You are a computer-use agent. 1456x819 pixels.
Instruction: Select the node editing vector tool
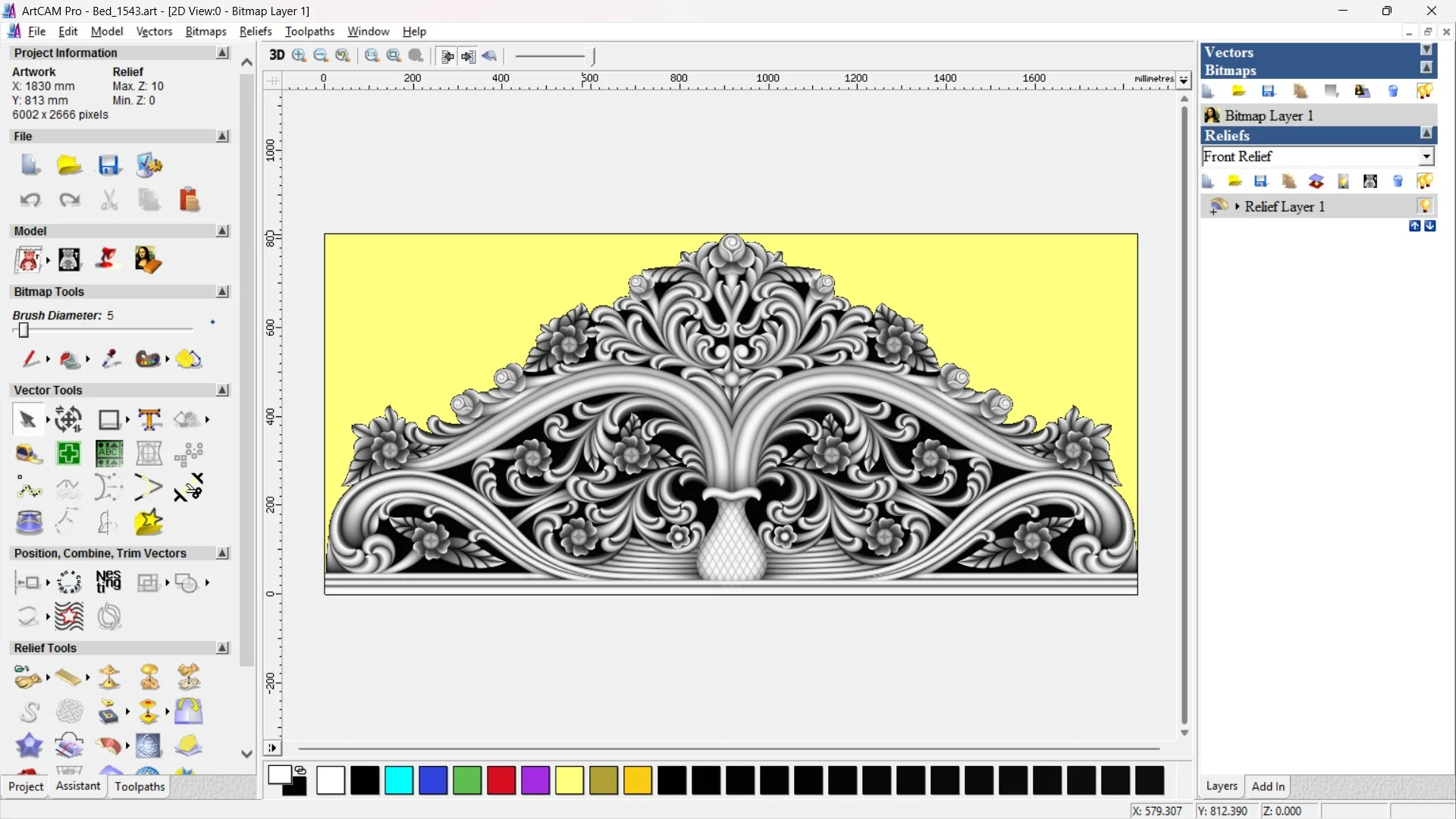point(29,488)
